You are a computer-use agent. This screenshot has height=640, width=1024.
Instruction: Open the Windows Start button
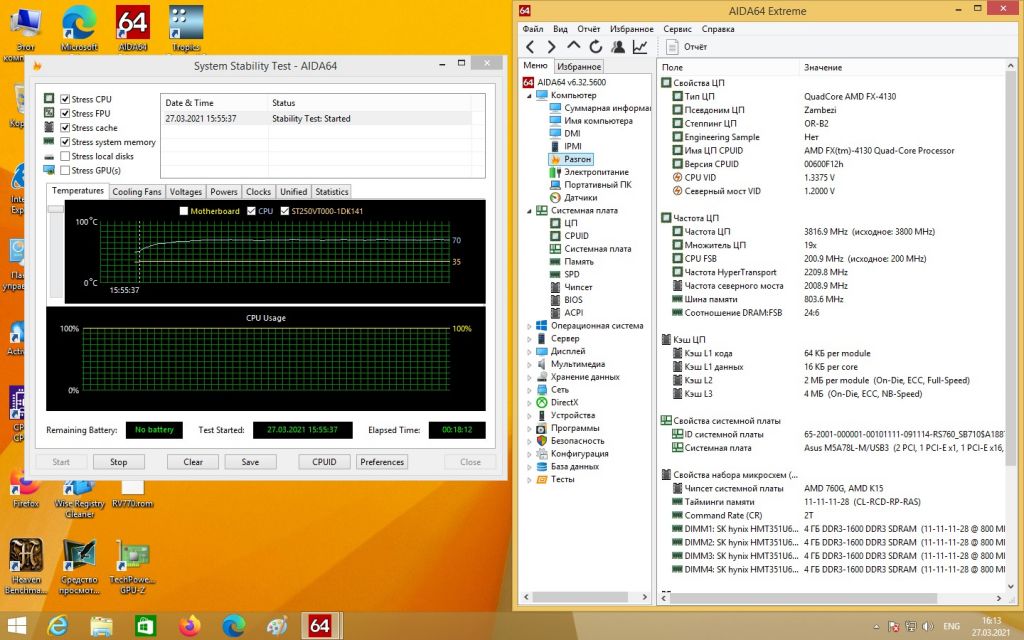[x=16, y=626]
